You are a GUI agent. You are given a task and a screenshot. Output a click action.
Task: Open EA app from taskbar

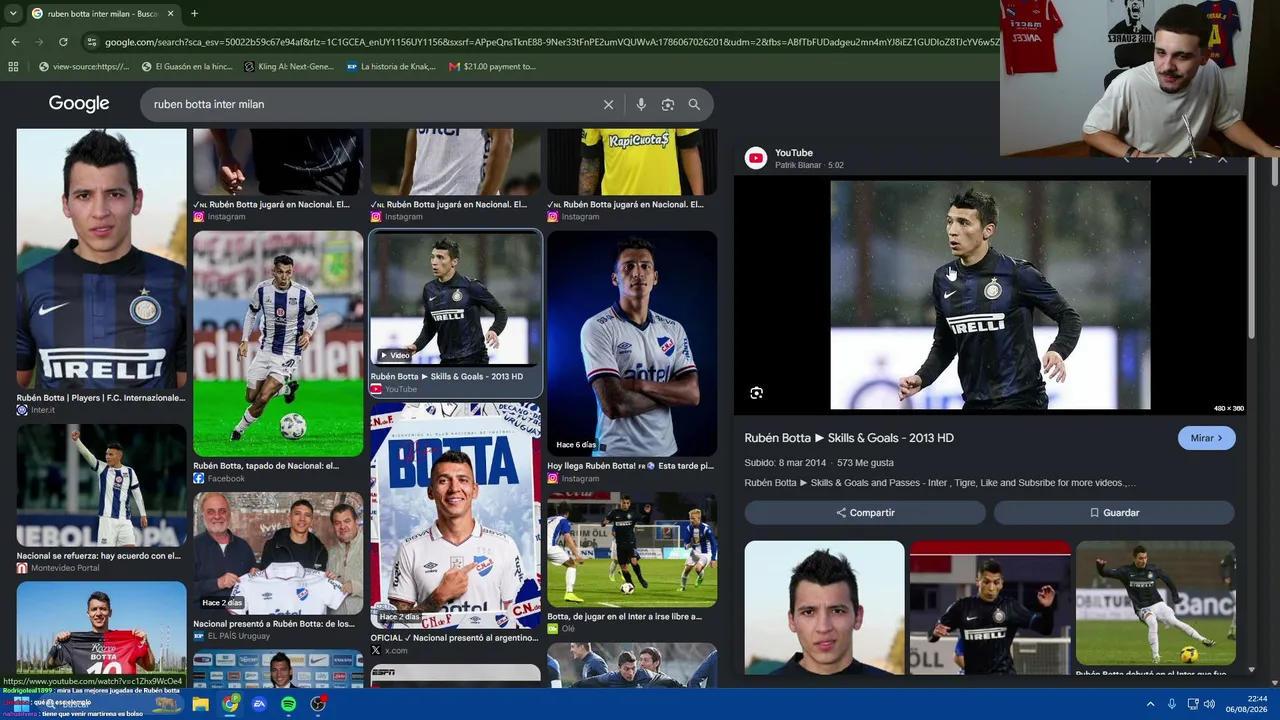pos(259,704)
